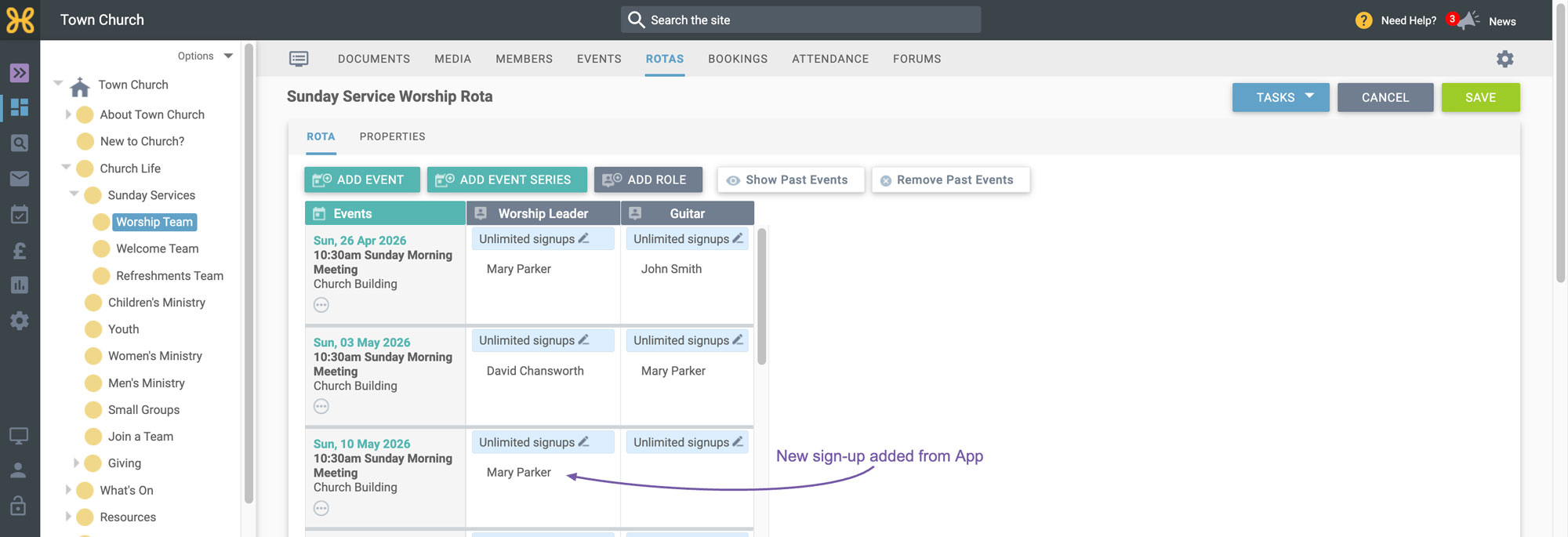
Task: Open the bar chart reports icon
Action: tap(20, 285)
